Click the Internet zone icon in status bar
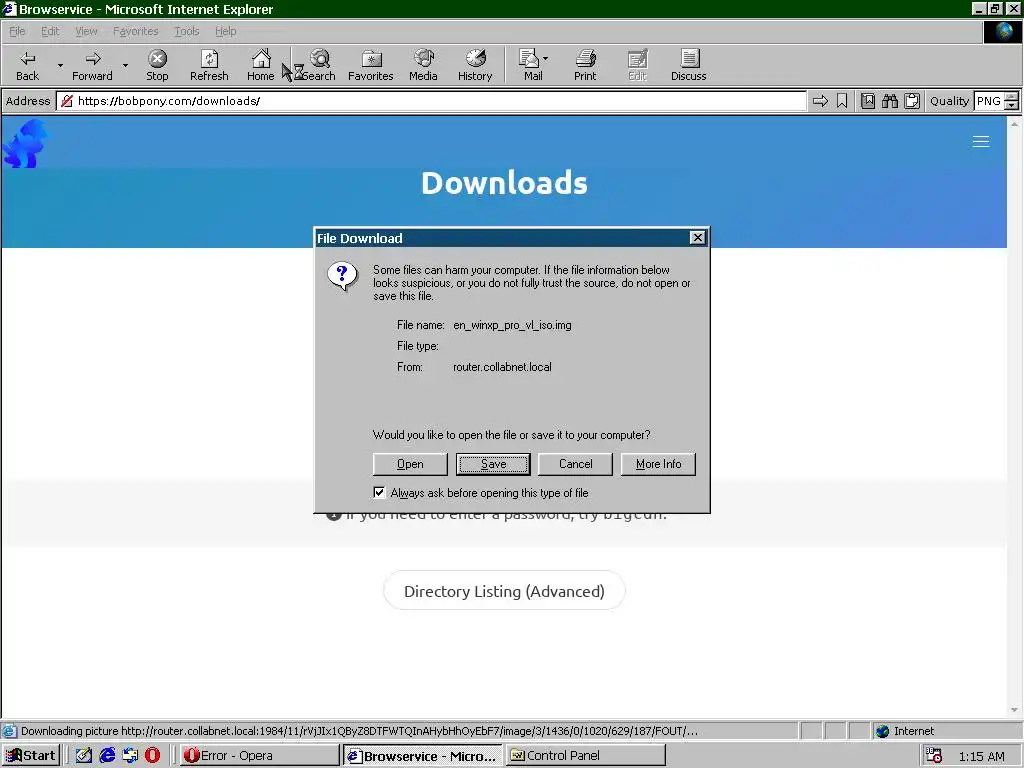1024x768 pixels. click(882, 731)
